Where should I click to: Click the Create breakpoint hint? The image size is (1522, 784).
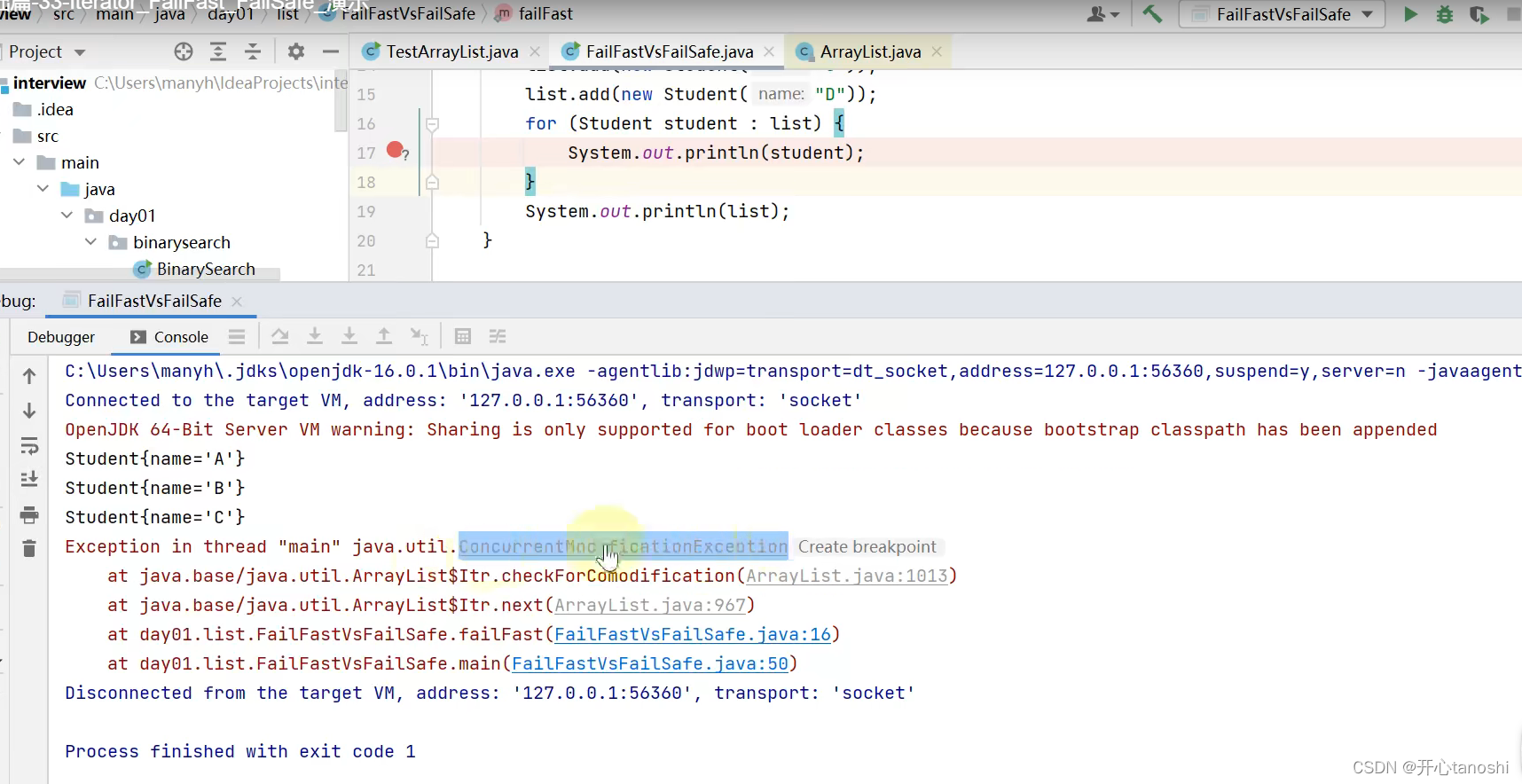[867, 547]
